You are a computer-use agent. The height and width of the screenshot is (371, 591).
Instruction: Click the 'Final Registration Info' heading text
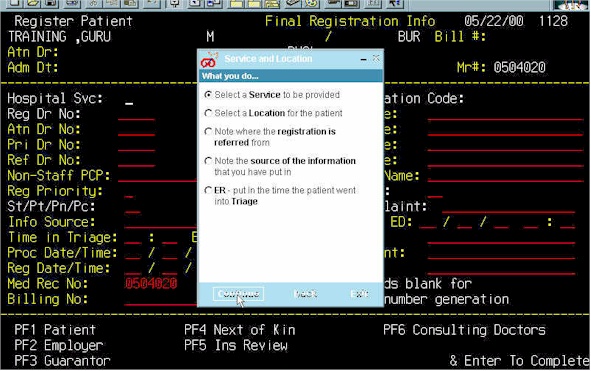350,21
